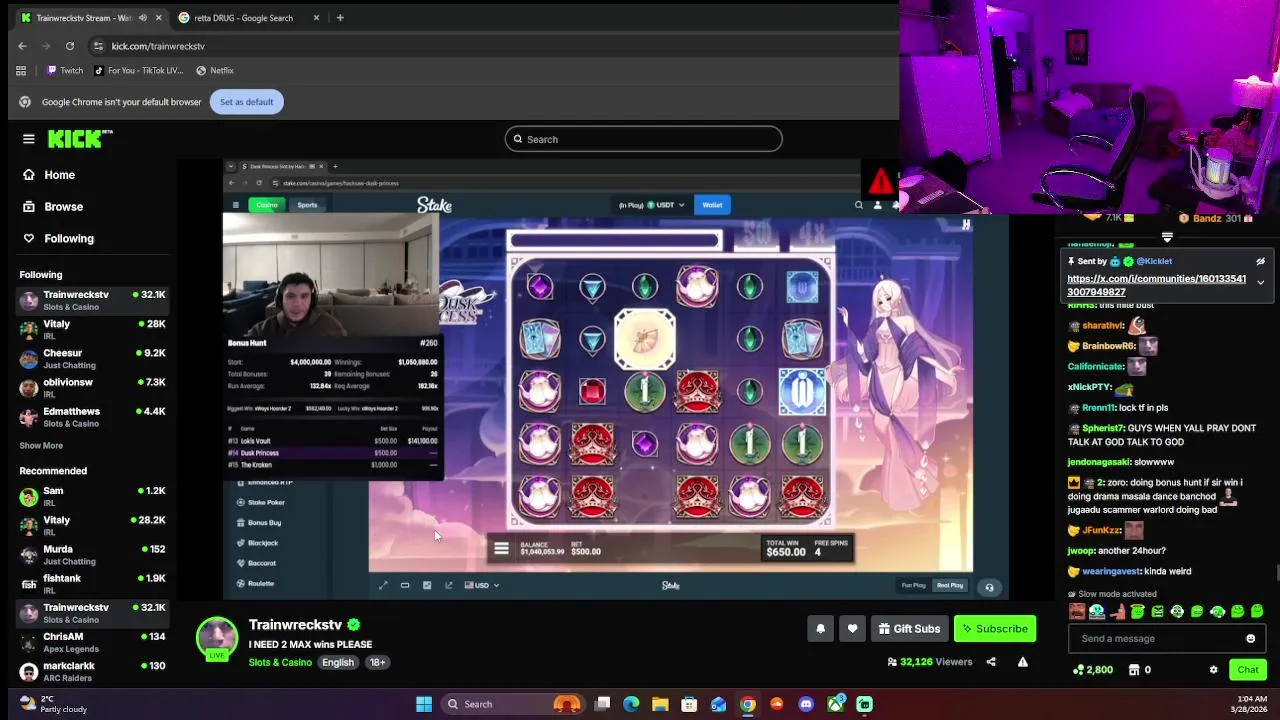The image size is (1280, 720).
Task: Click the Gift Subs button
Action: click(909, 629)
